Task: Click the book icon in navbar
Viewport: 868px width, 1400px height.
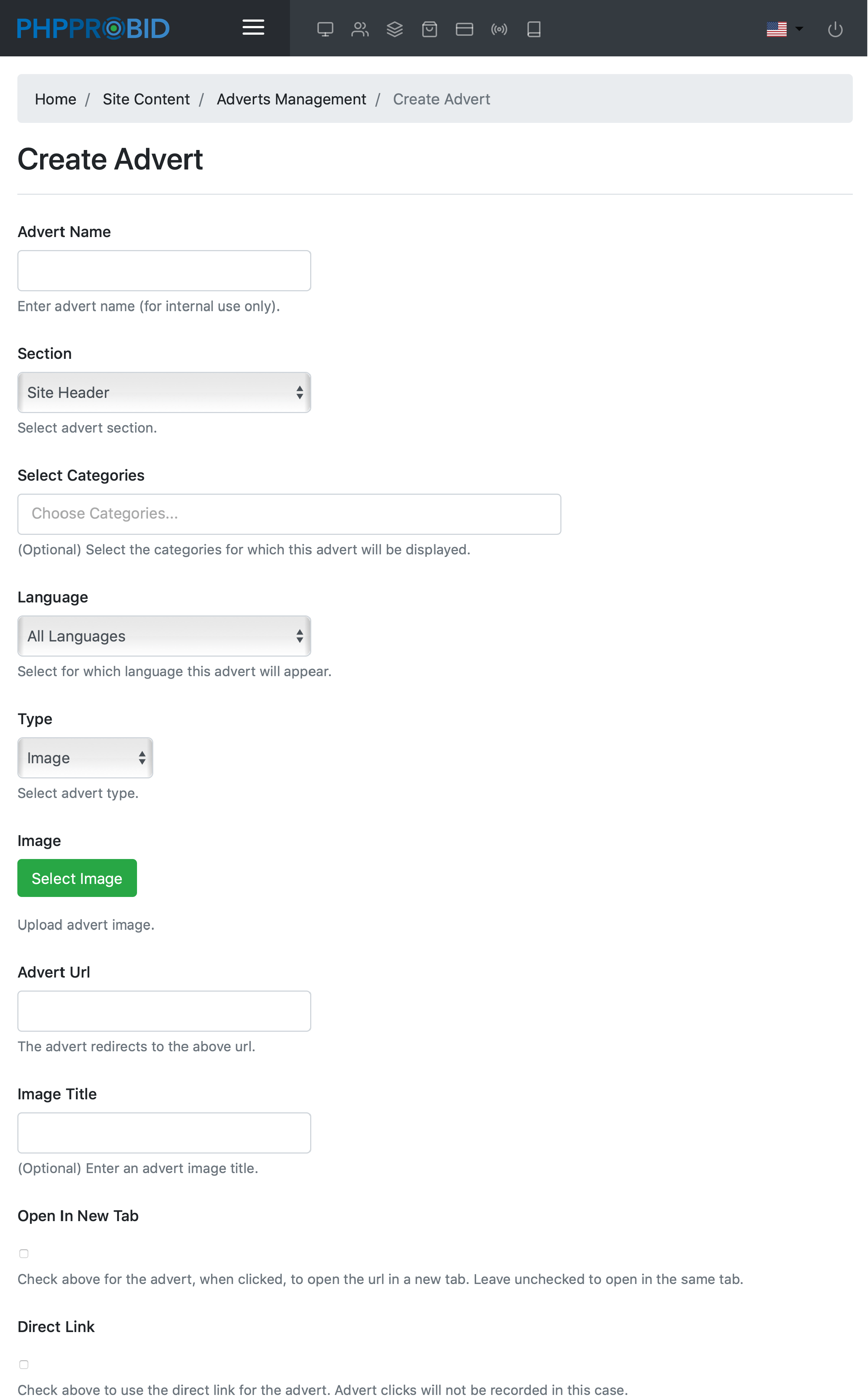Action: tap(534, 29)
